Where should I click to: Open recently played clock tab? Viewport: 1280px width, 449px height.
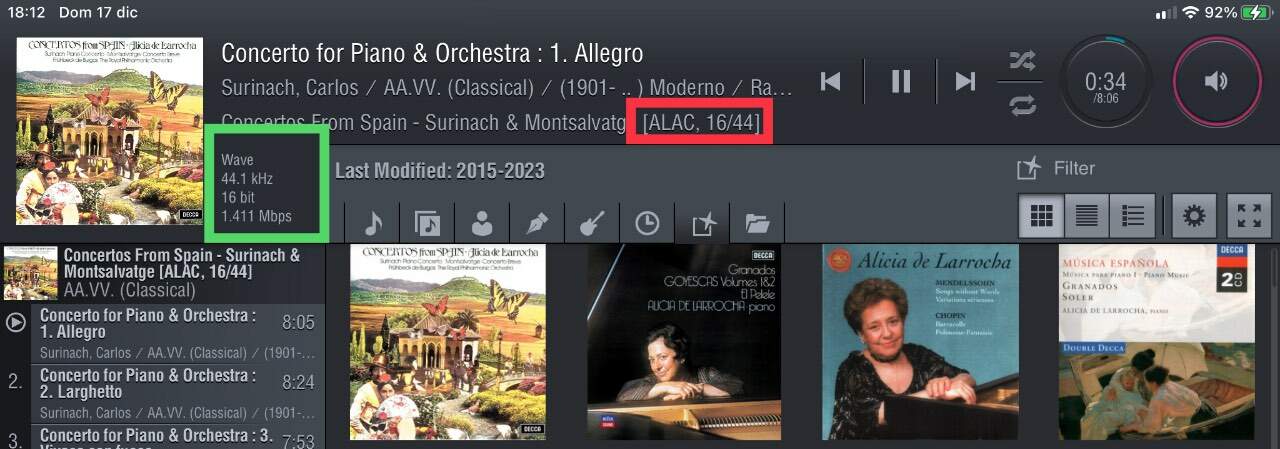(x=648, y=222)
